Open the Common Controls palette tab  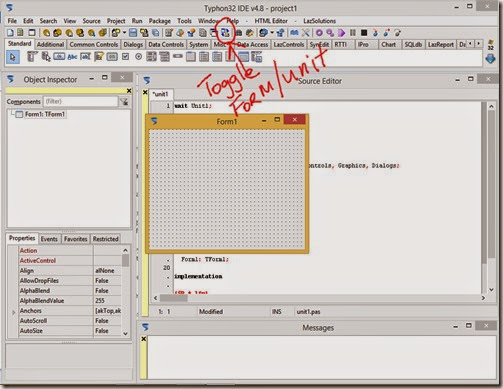(94, 44)
